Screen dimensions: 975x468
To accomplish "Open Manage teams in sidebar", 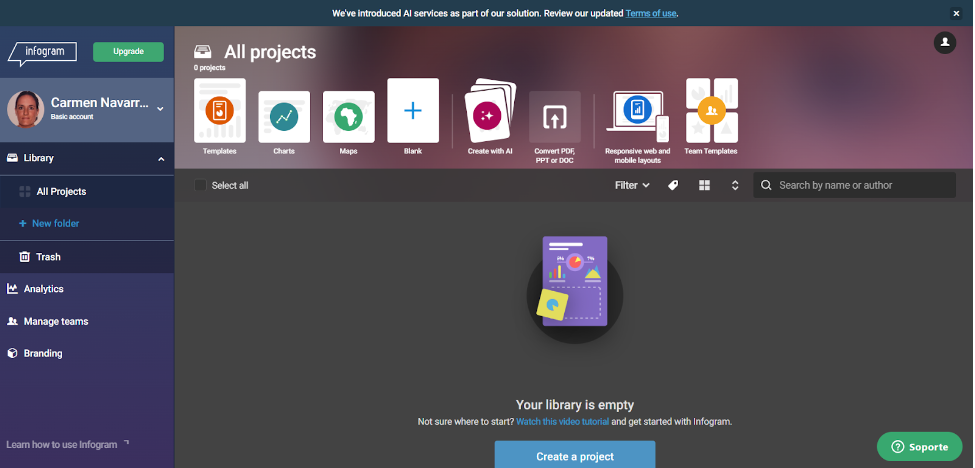I will click(x=55, y=321).
